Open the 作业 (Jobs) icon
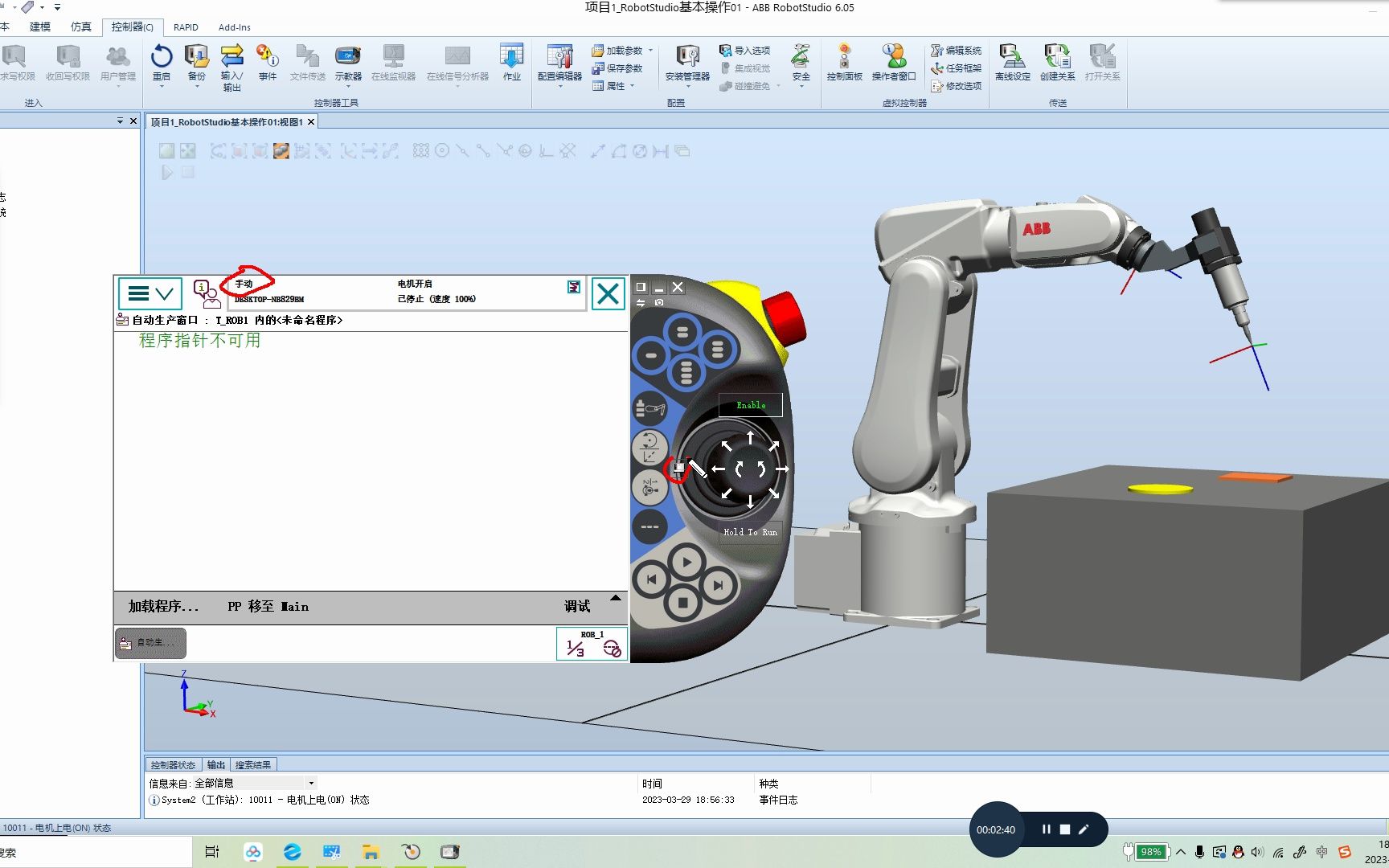The height and width of the screenshot is (868, 1389). 511,63
